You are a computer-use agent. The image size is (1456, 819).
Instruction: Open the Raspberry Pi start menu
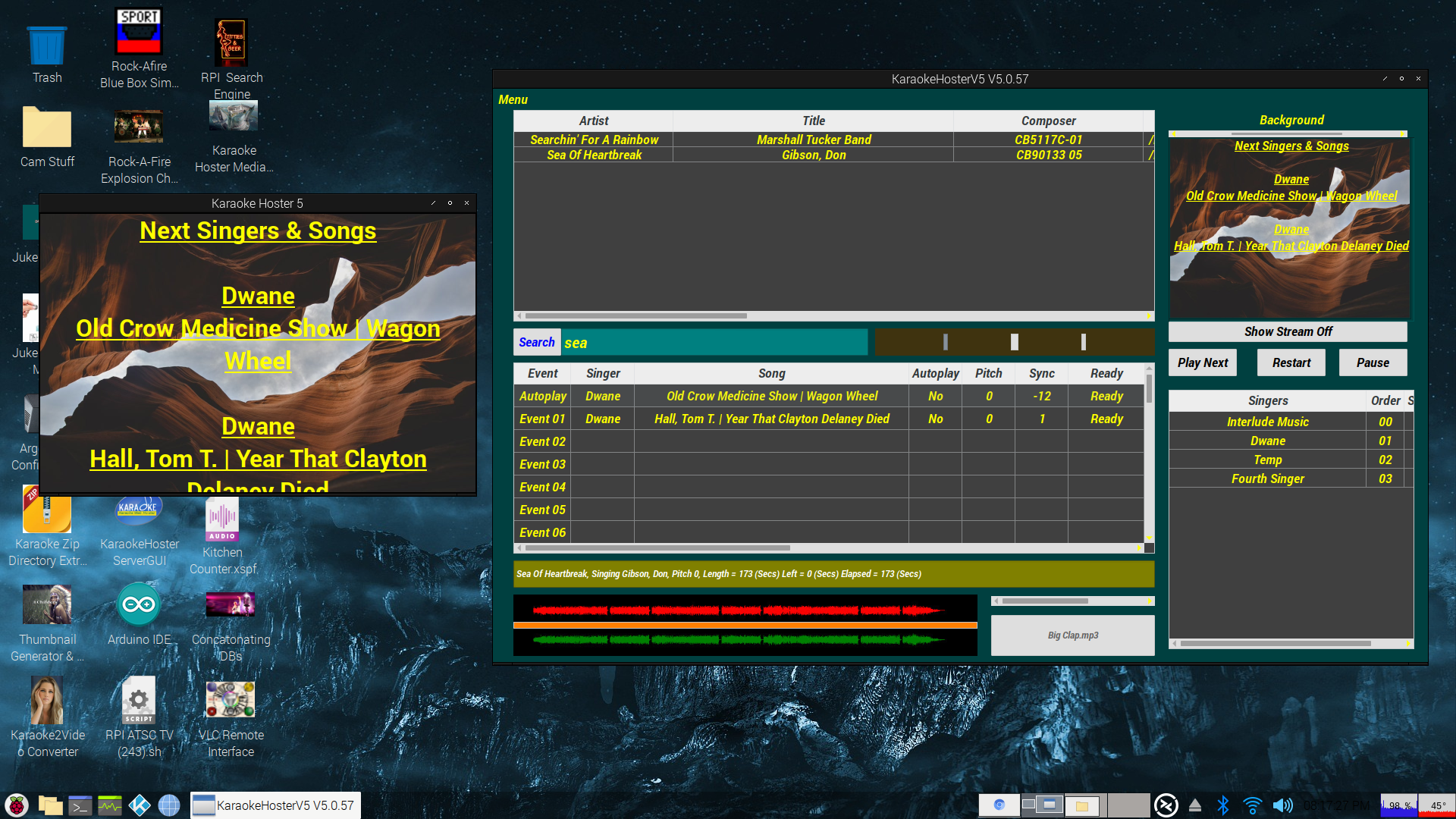(17, 805)
